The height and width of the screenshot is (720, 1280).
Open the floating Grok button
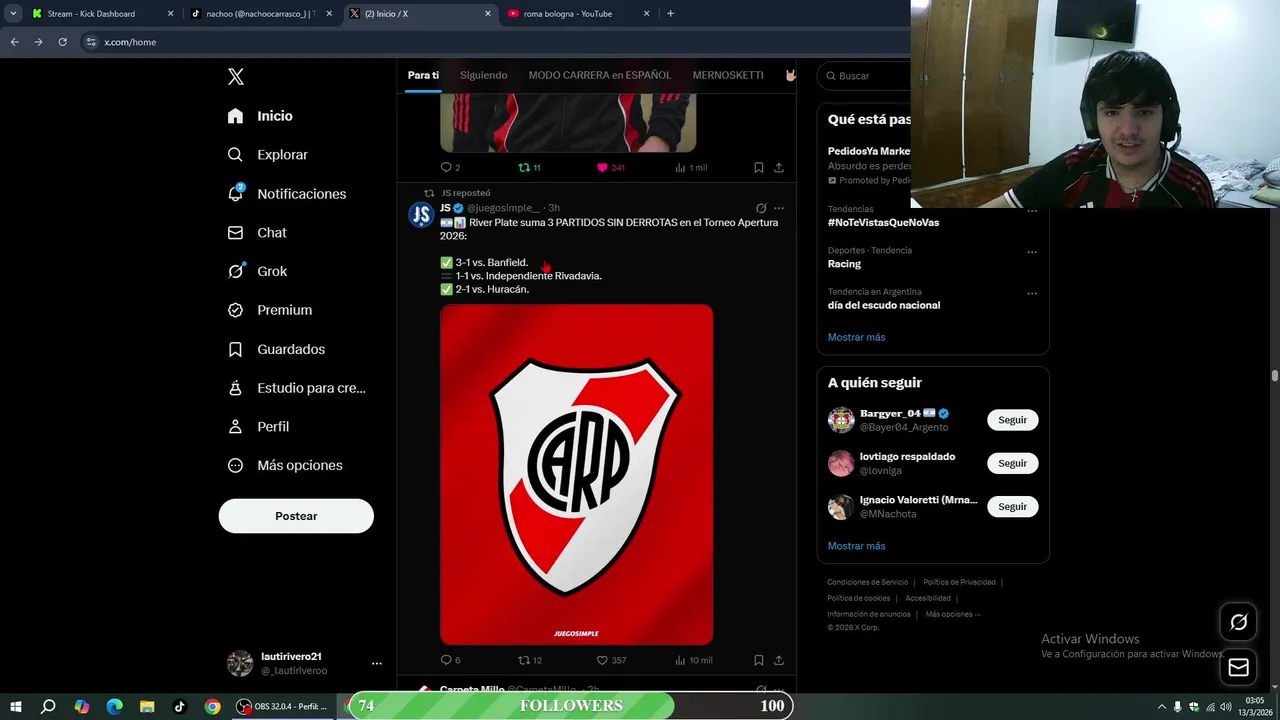coord(1238,622)
